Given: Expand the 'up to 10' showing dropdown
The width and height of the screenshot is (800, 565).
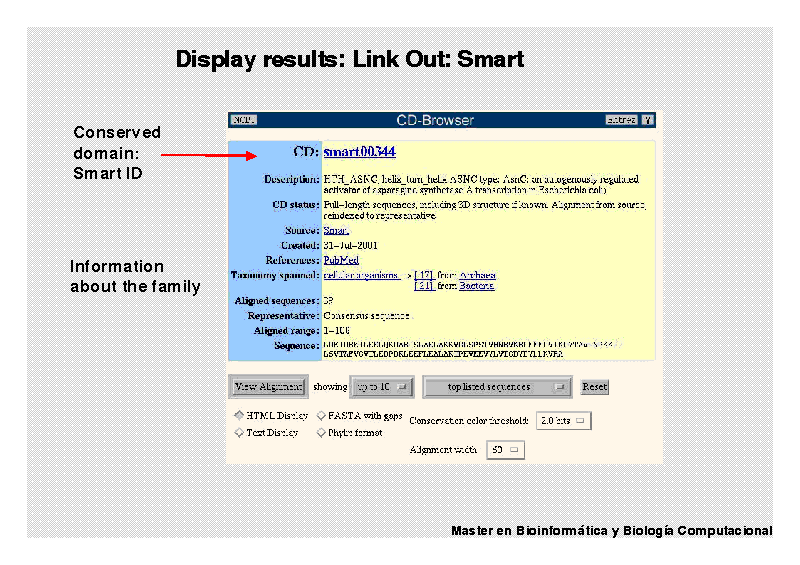Looking at the screenshot, I should (x=381, y=387).
